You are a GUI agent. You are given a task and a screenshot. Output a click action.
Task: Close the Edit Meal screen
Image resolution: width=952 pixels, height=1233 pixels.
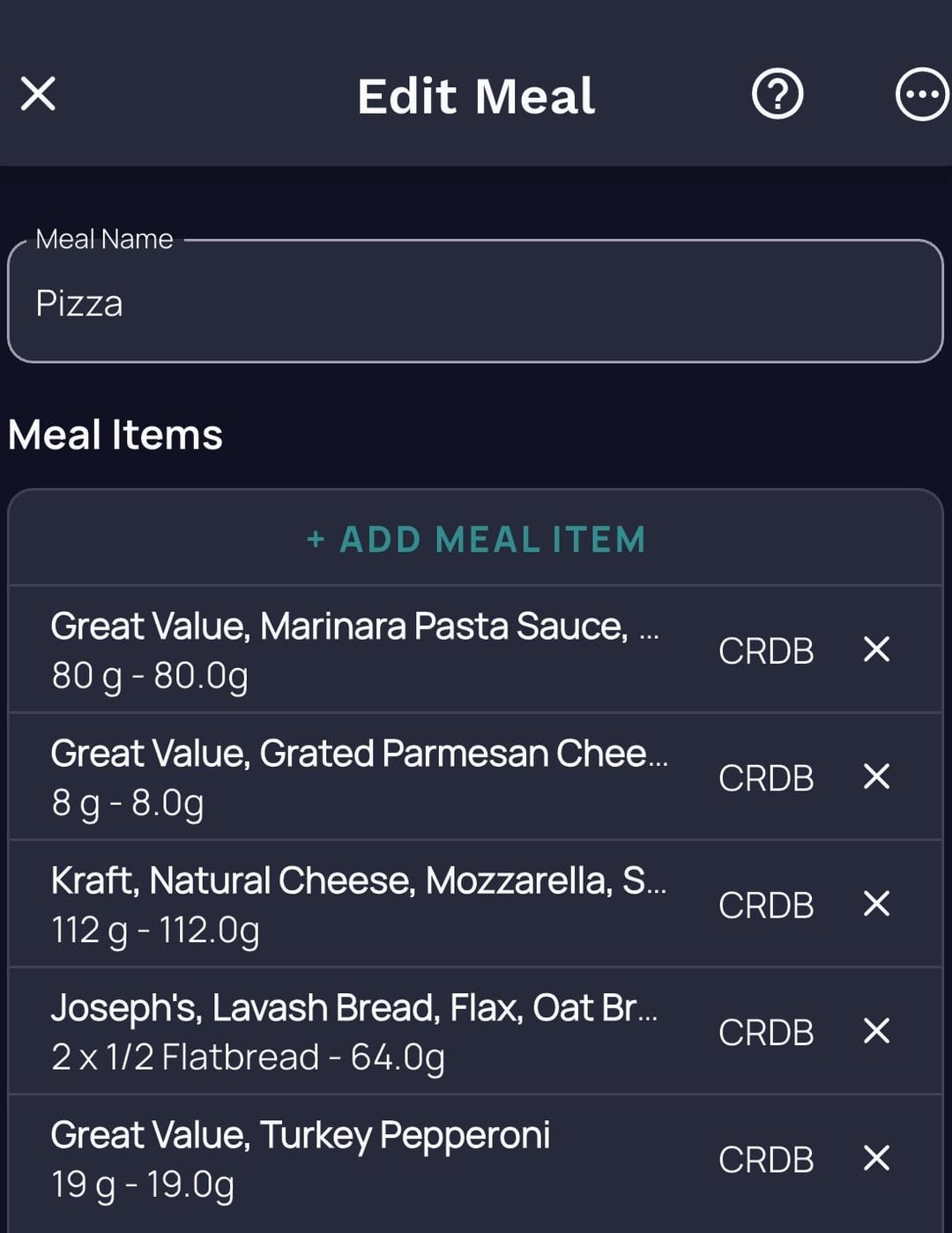coord(38,93)
